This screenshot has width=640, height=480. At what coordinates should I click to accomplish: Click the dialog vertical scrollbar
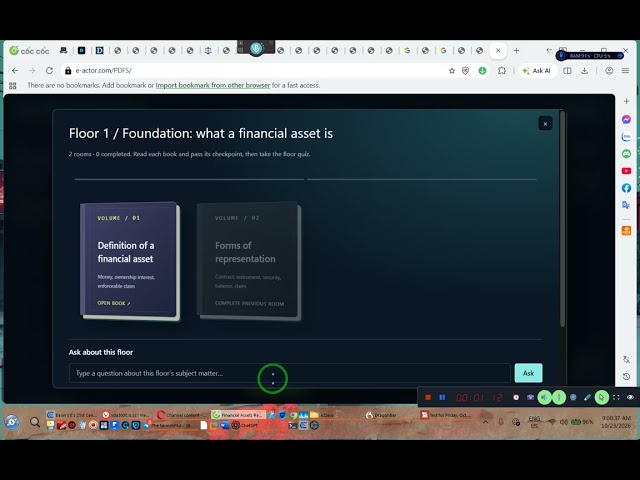(x=562, y=219)
